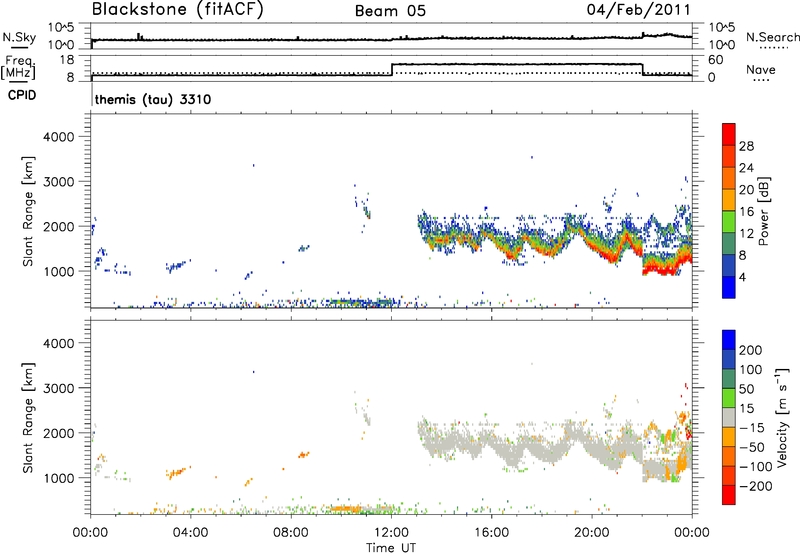The width and height of the screenshot is (800, 554).
Task: Click the 'Time UT' axis title
Action: click(x=391, y=547)
